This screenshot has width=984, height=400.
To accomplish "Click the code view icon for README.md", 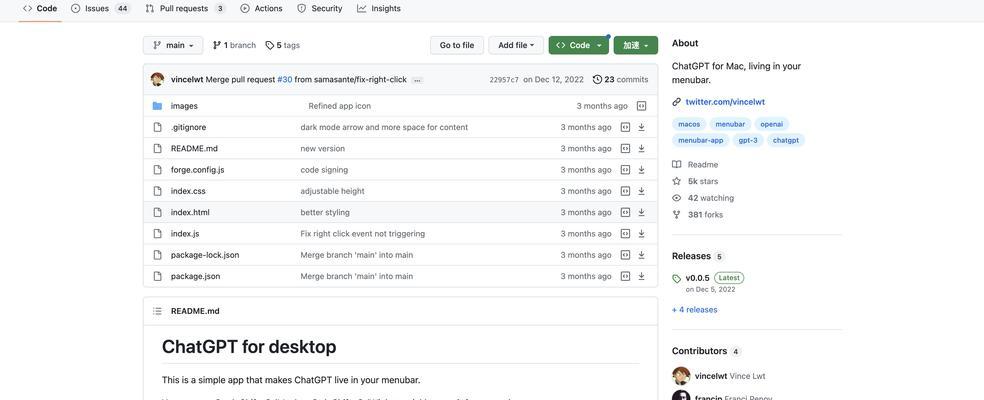I will point(625,149).
